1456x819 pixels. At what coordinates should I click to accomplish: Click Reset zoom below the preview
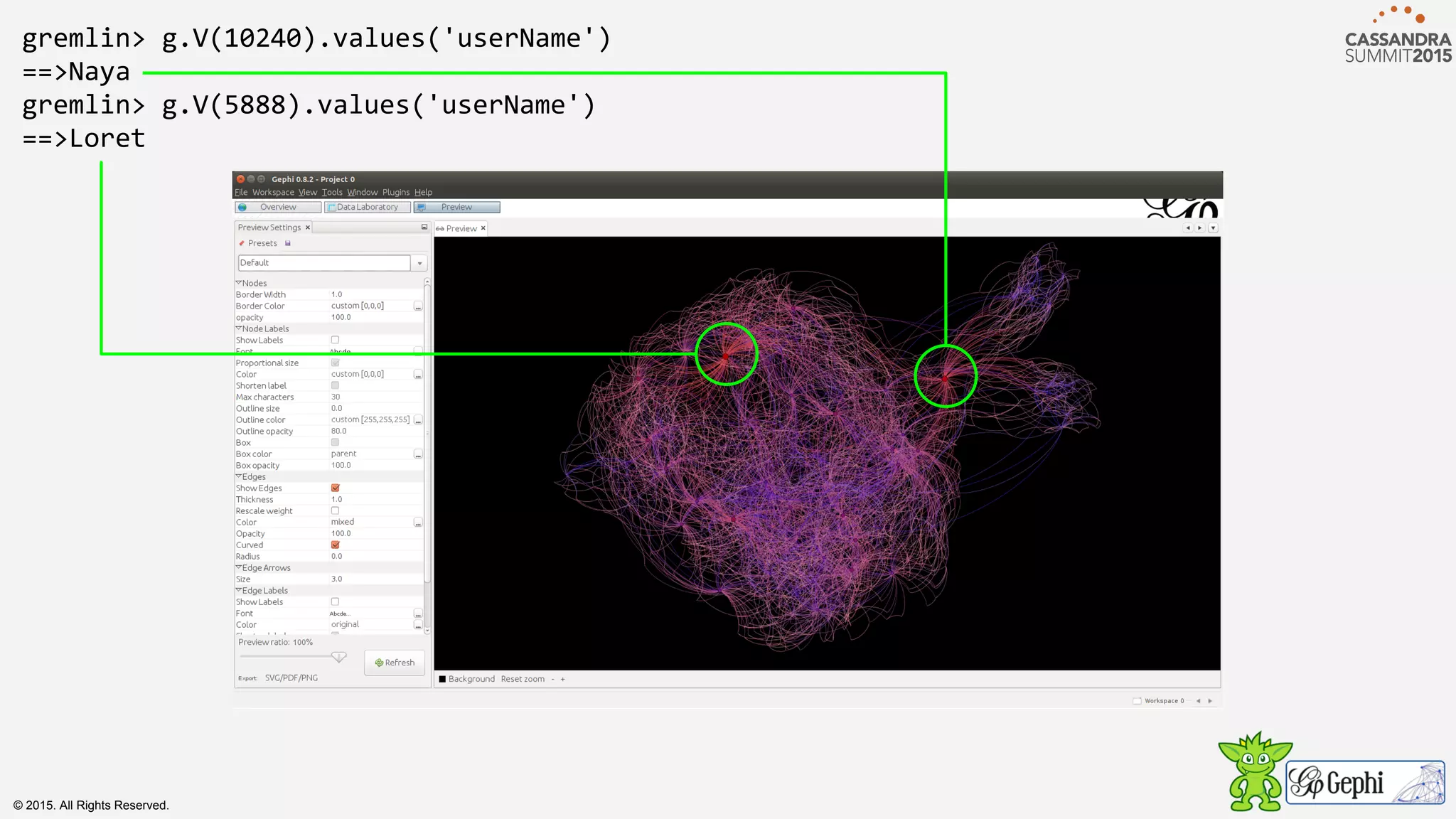click(x=523, y=680)
